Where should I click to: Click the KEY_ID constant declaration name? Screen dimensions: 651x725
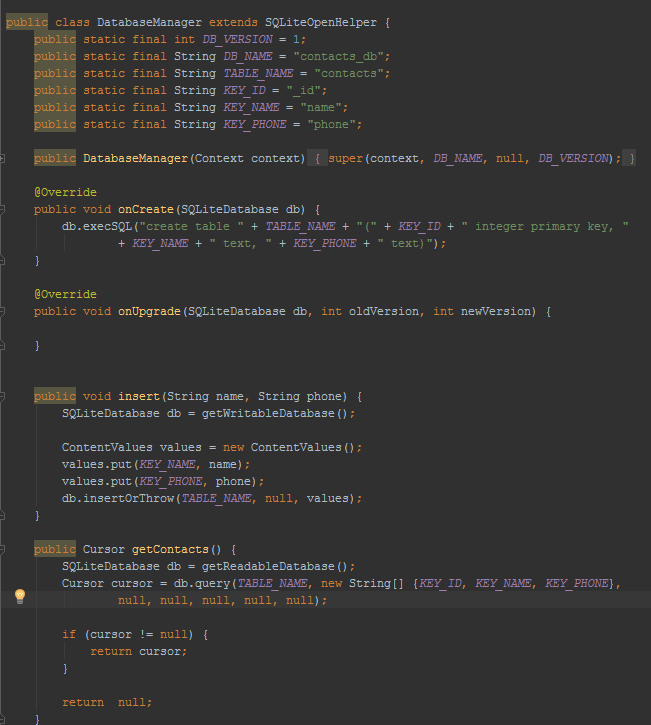[x=245, y=91]
